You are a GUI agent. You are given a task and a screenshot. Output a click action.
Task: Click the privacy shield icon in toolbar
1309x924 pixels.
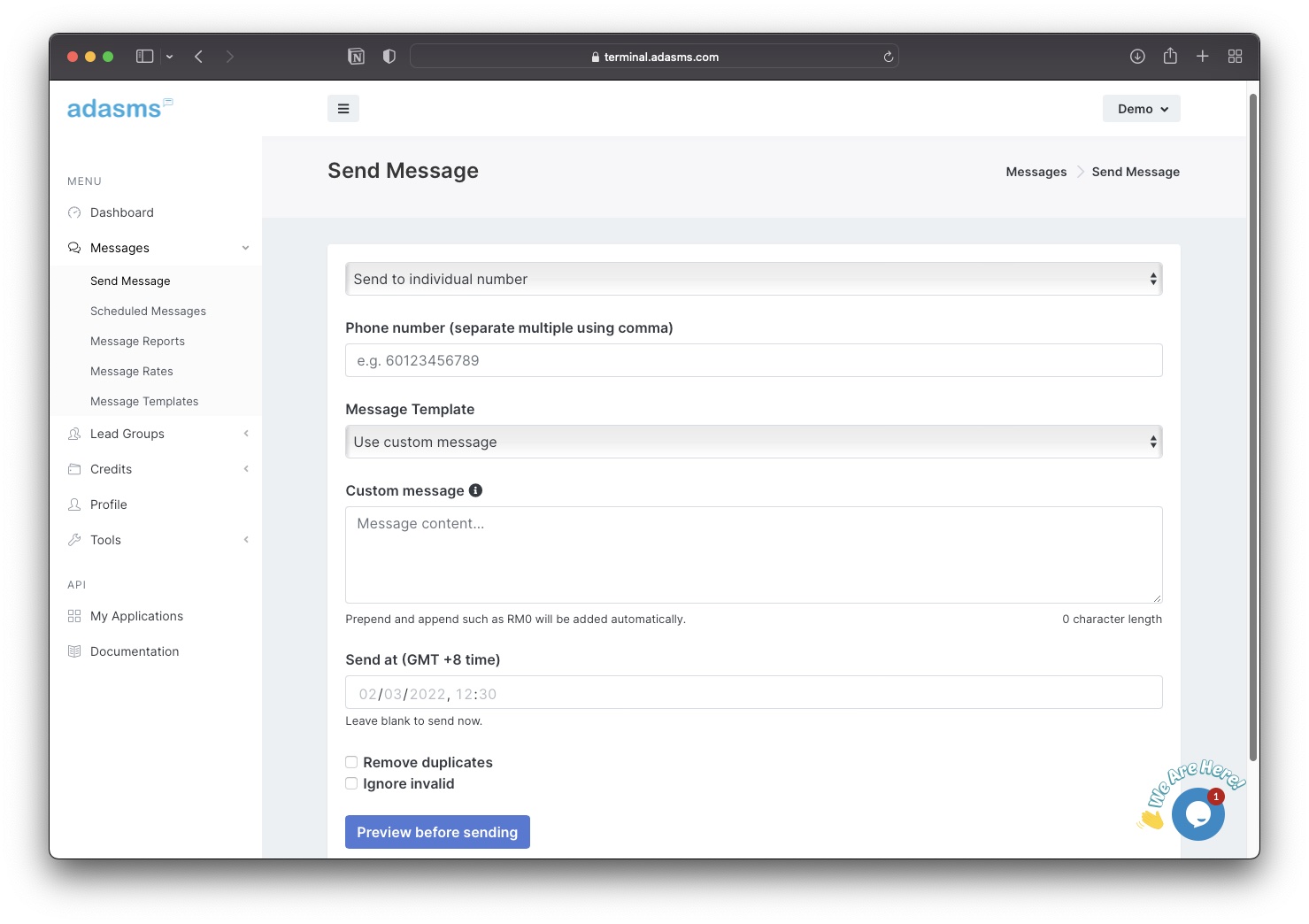389,57
